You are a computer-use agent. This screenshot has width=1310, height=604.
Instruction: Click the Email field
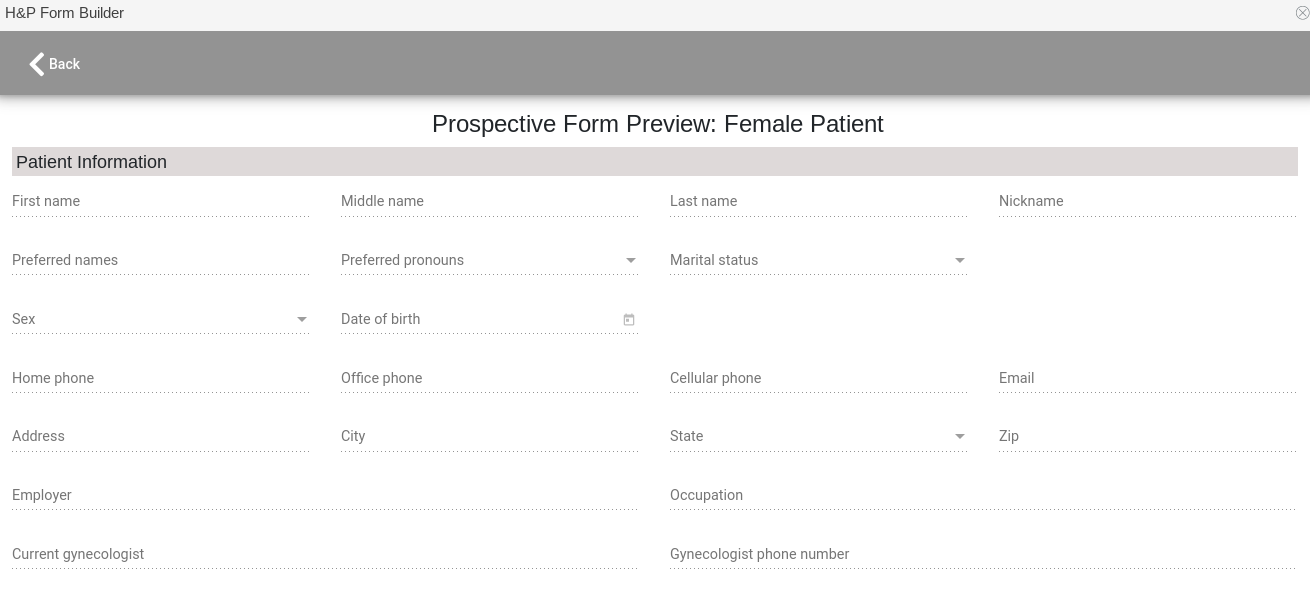[x=1147, y=379]
